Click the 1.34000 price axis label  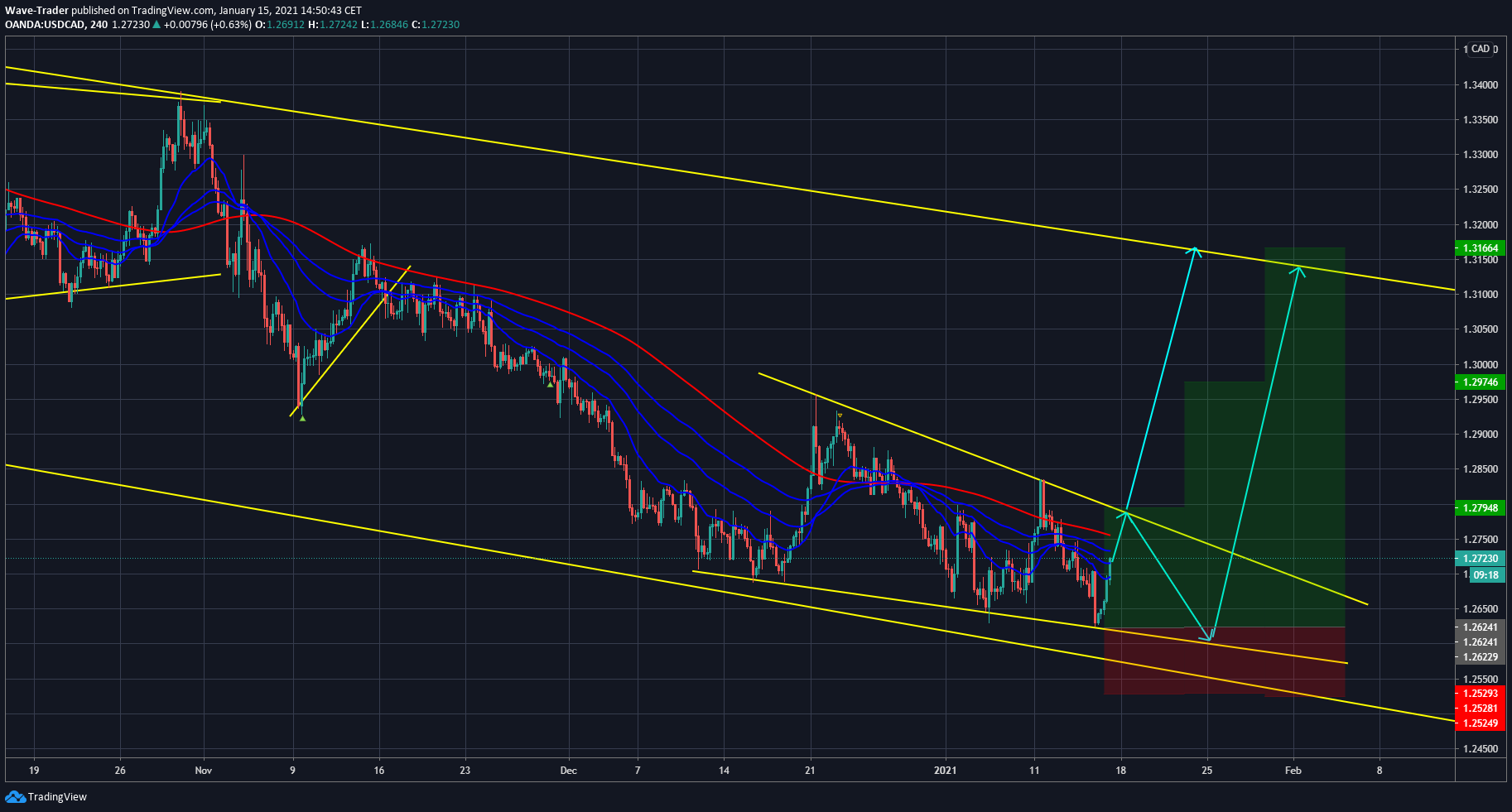(1480, 85)
